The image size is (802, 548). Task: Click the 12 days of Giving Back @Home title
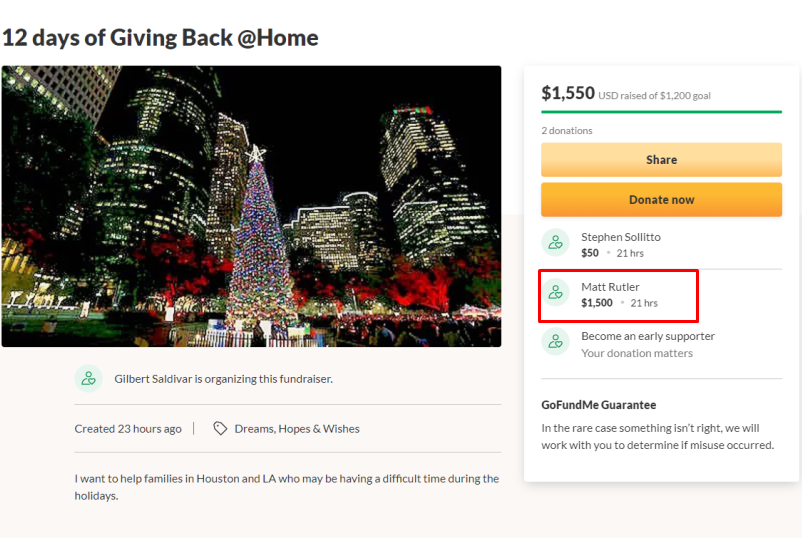tap(160, 38)
